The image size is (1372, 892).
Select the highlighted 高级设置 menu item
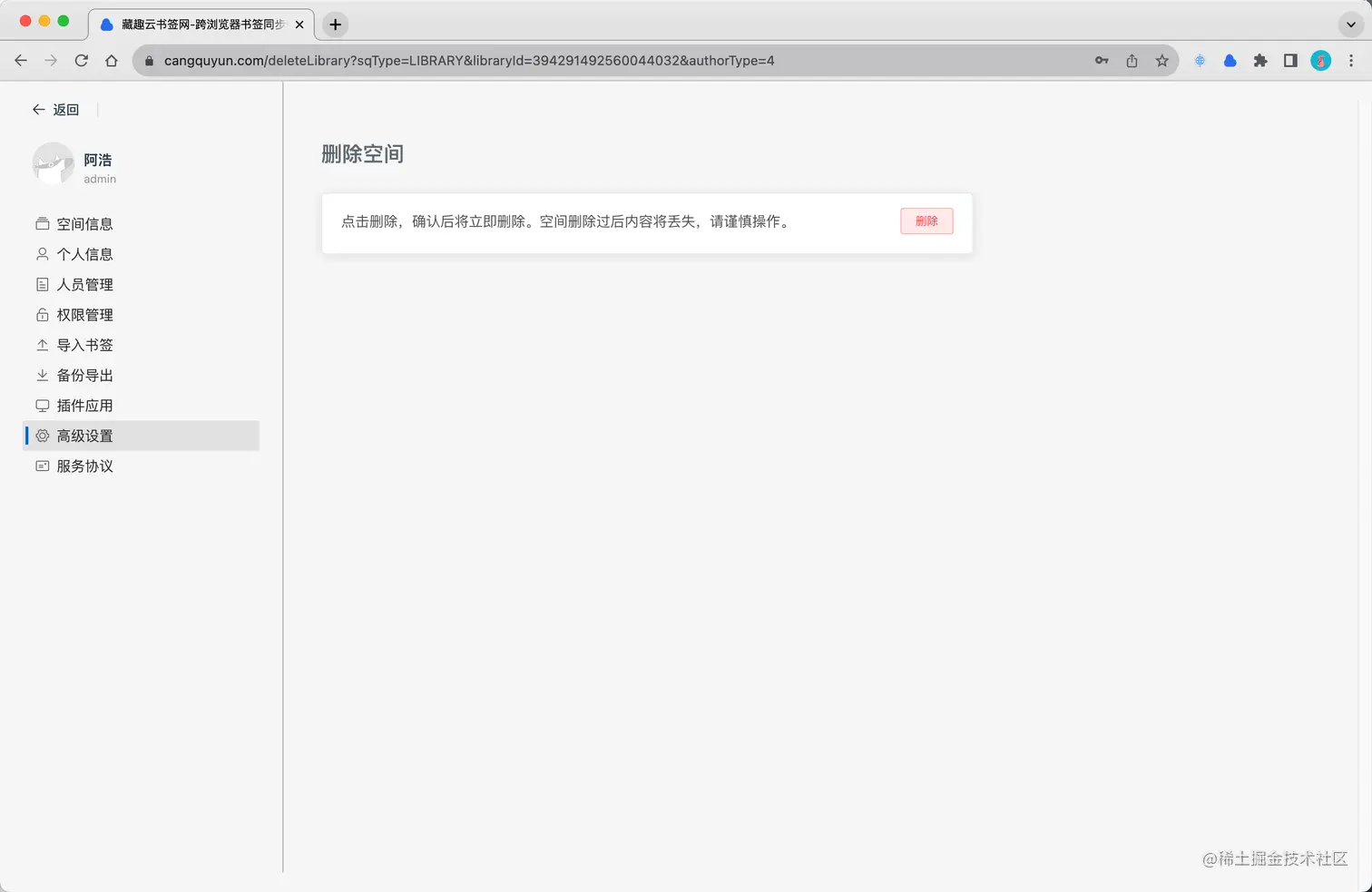[86, 436]
